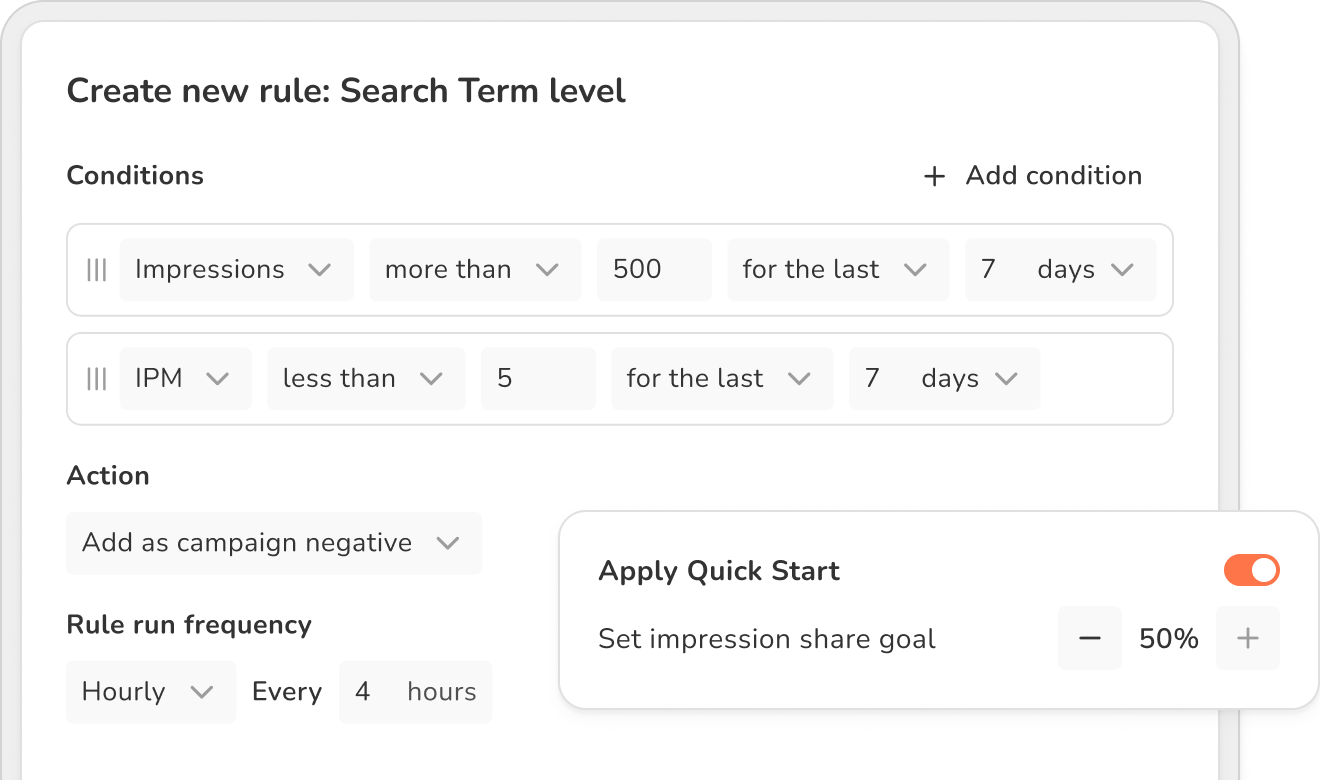Grab the drag handle on Impressions row

(x=96, y=270)
